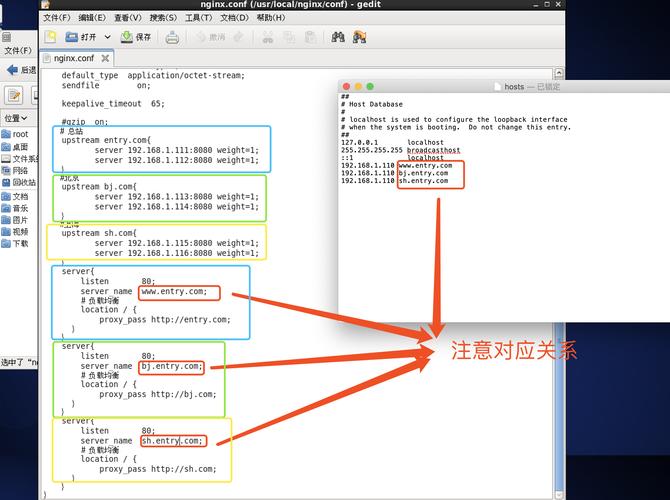Click the Print icon in toolbar

coord(172,37)
